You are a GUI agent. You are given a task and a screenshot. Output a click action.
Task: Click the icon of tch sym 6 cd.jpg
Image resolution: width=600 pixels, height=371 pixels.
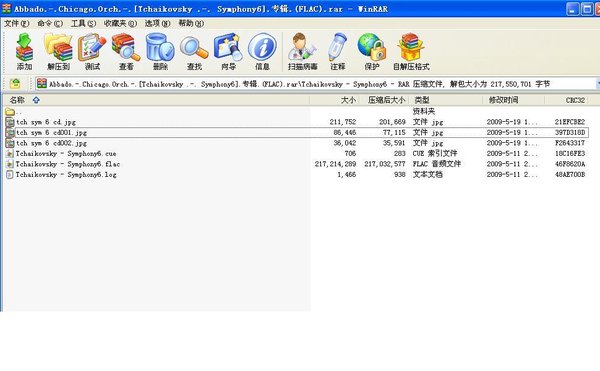pos(10,122)
